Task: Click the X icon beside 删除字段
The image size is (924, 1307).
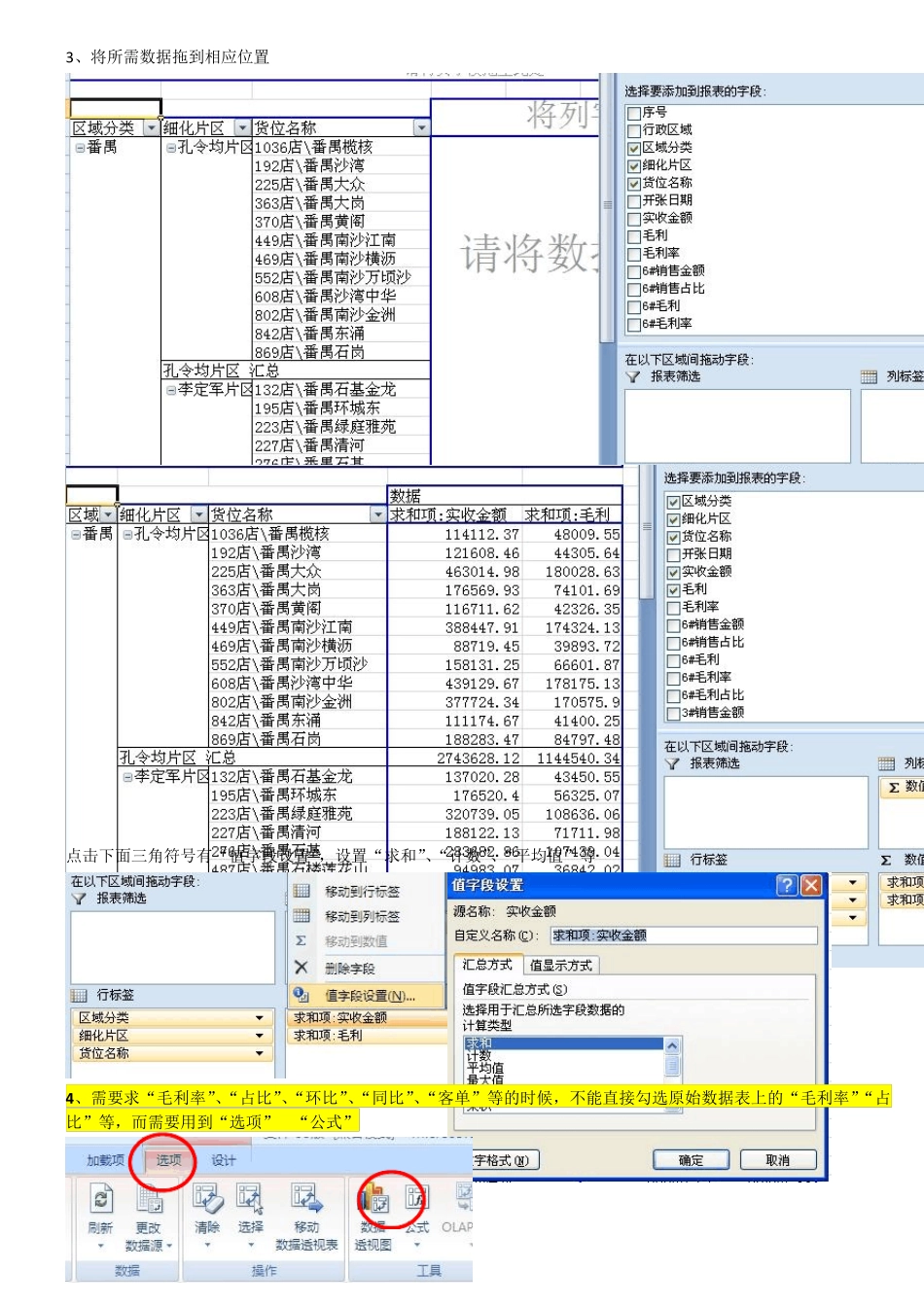Action: tap(302, 968)
